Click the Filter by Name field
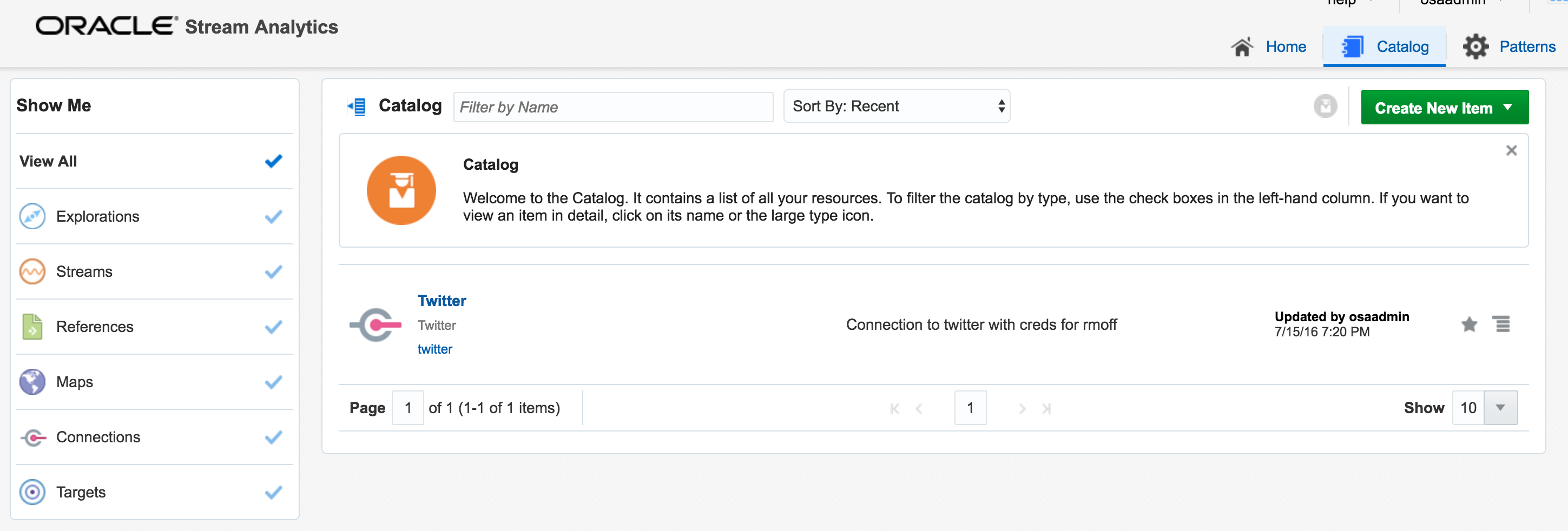 coord(612,107)
